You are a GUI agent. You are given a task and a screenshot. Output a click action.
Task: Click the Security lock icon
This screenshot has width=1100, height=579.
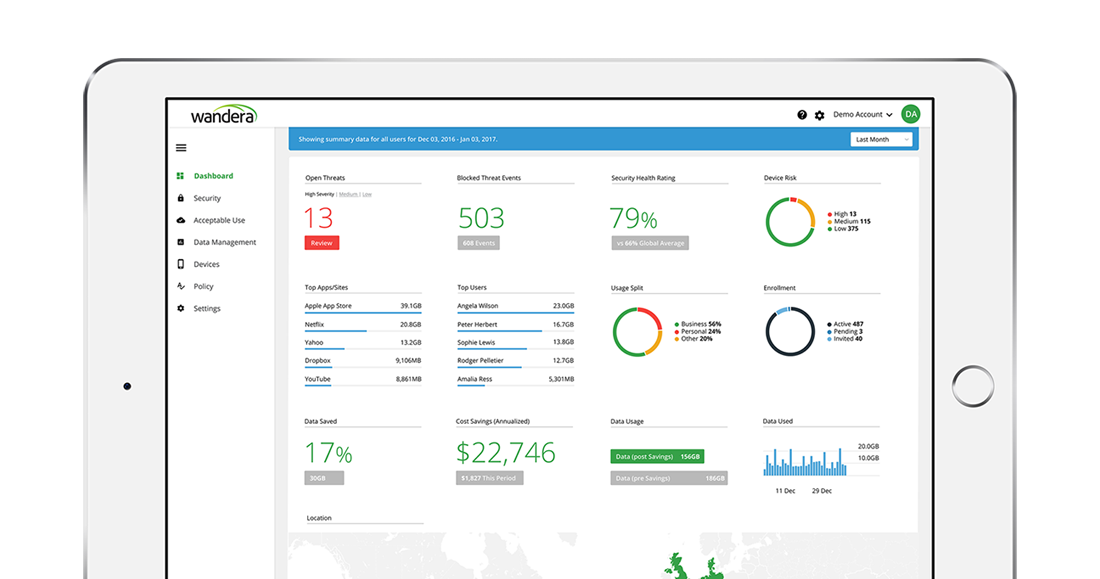[180, 198]
